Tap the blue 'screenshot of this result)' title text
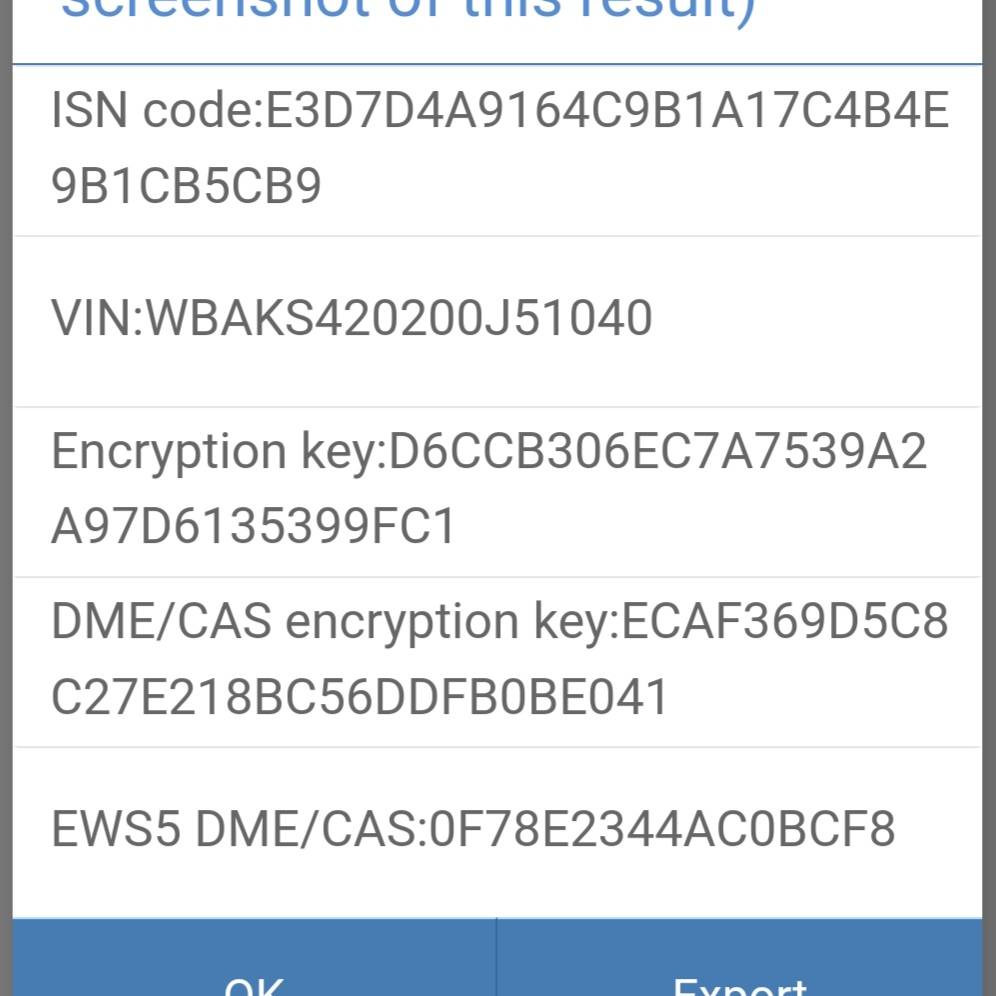This screenshot has height=996, width=996. point(408,13)
